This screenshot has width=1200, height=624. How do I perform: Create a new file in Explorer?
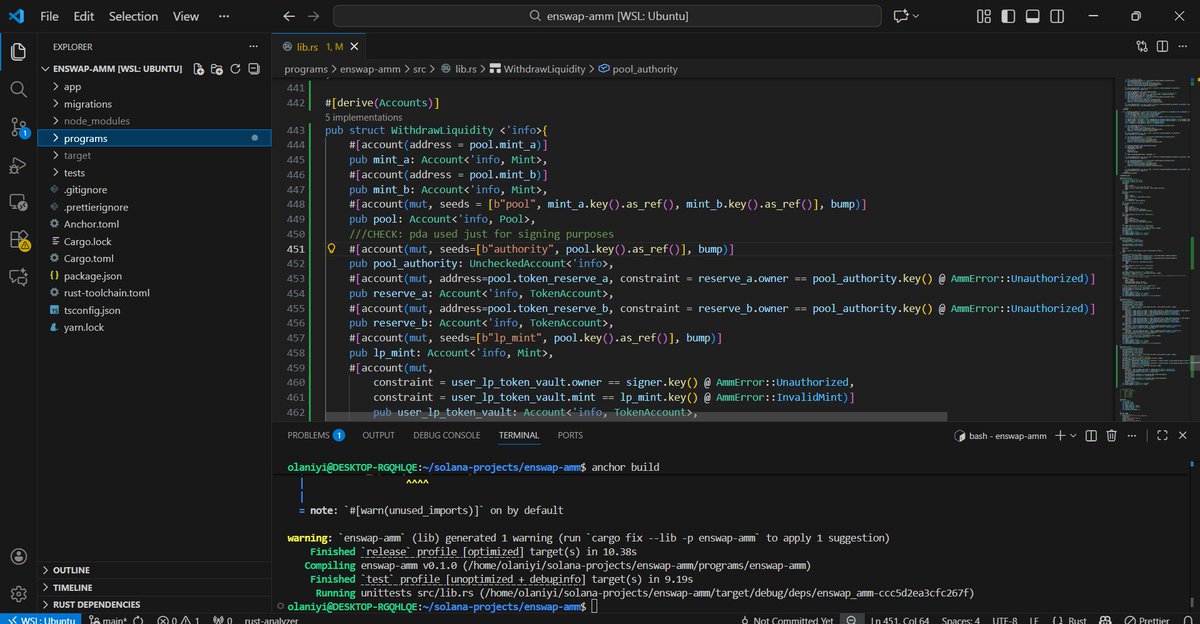(x=200, y=69)
